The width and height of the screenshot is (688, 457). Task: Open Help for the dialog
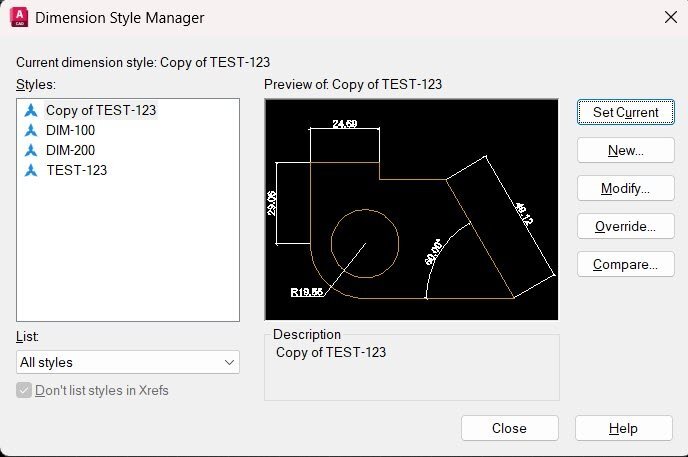click(623, 428)
